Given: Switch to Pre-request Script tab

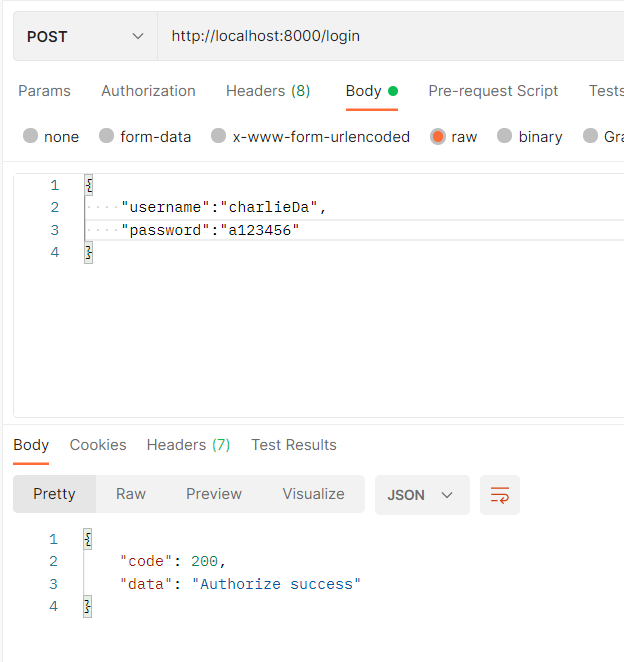Looking at the screenshot, I should (493, 91).
